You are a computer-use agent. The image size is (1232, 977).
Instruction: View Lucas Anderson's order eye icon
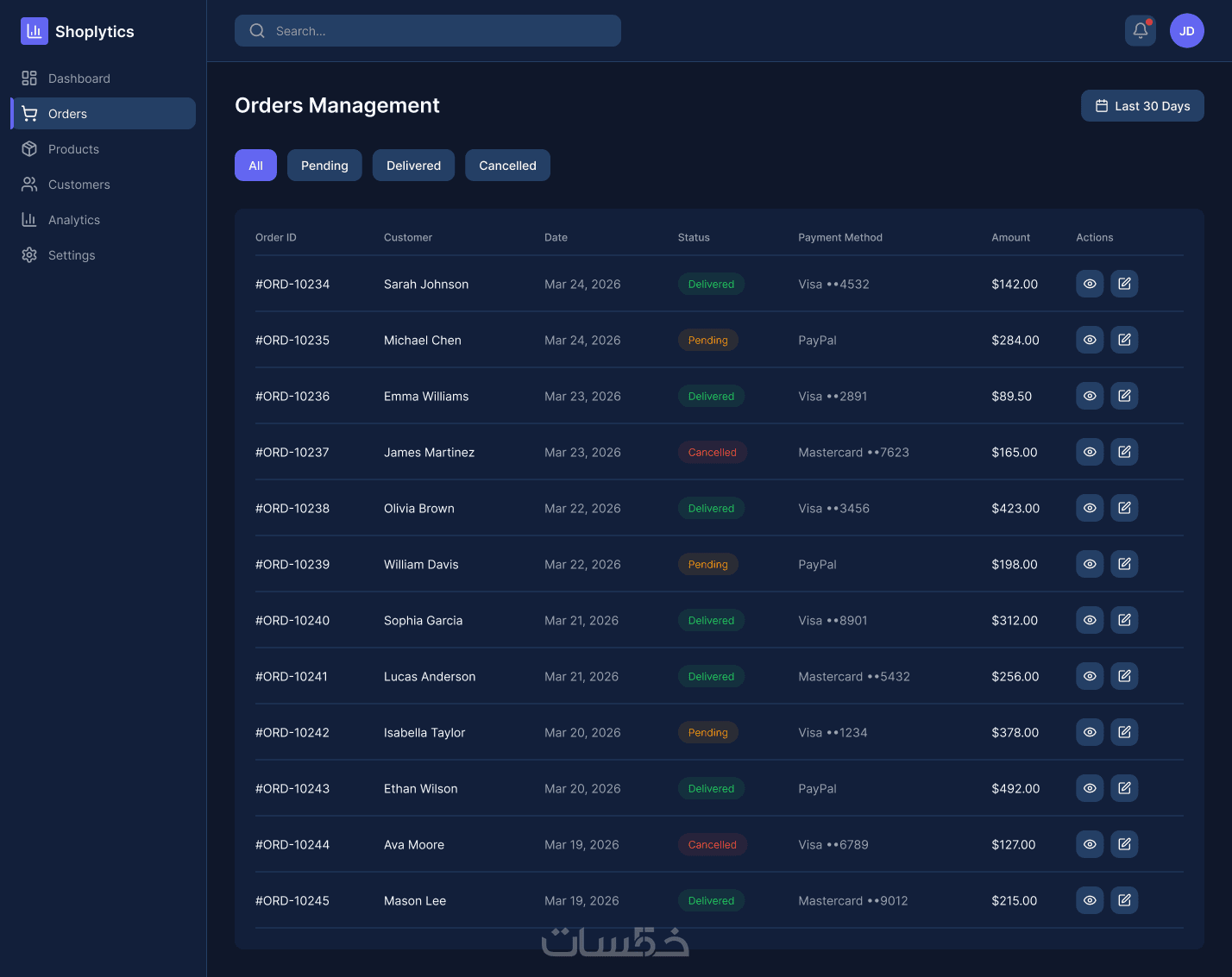click(x=1090, y=676)
